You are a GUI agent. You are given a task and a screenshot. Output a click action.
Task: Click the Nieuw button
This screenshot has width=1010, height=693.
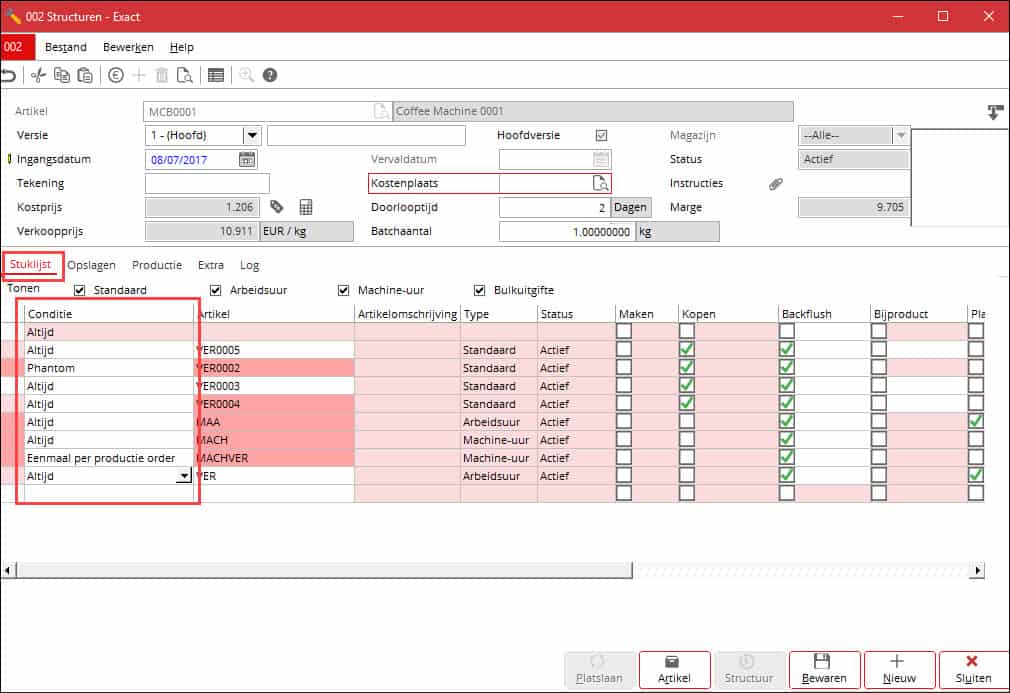[x=899, y=670]
